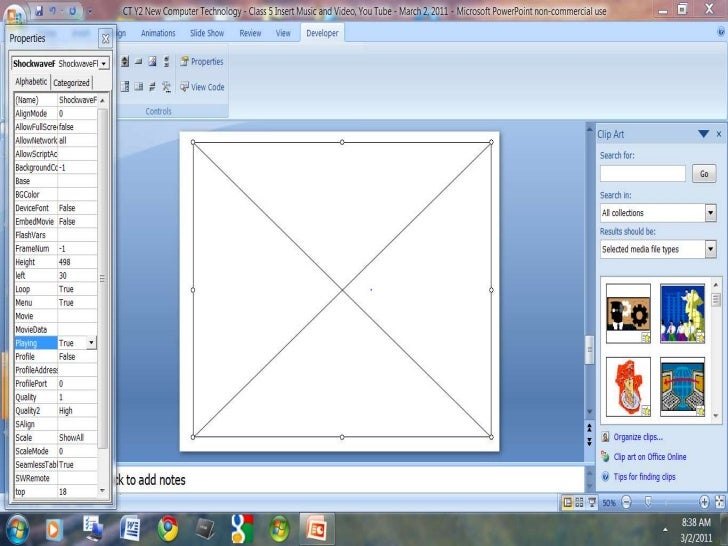Expand the 'Selected media file types' dropdown
The width and height of the screenshot is (728, 546).
tap(710, 249)
